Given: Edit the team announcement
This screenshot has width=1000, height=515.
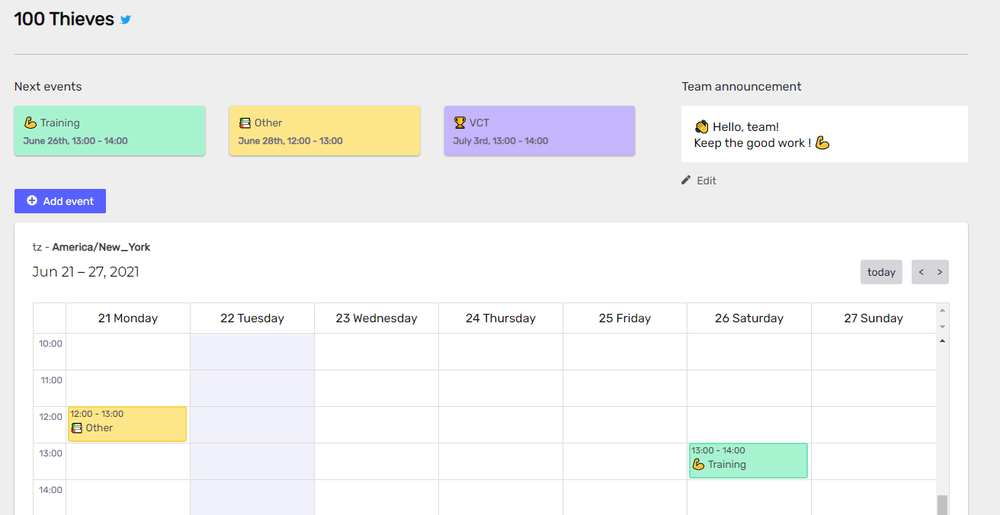Looking at the screenshot, I should point(699,180).
